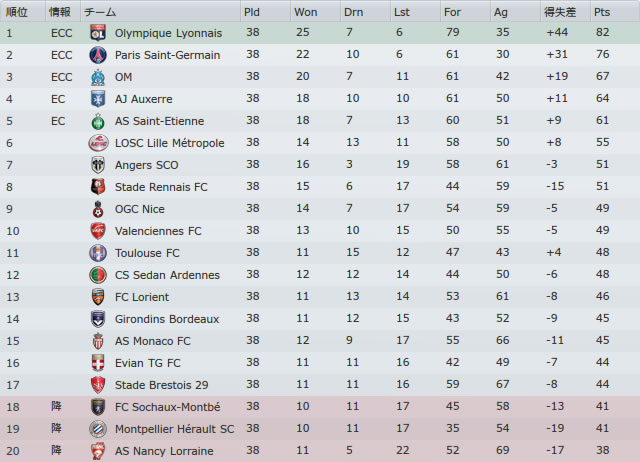This screenshot has width=640, height=462.
Task: Click the AJ Auxerre badge icon
Action: (x=98, y=99)
